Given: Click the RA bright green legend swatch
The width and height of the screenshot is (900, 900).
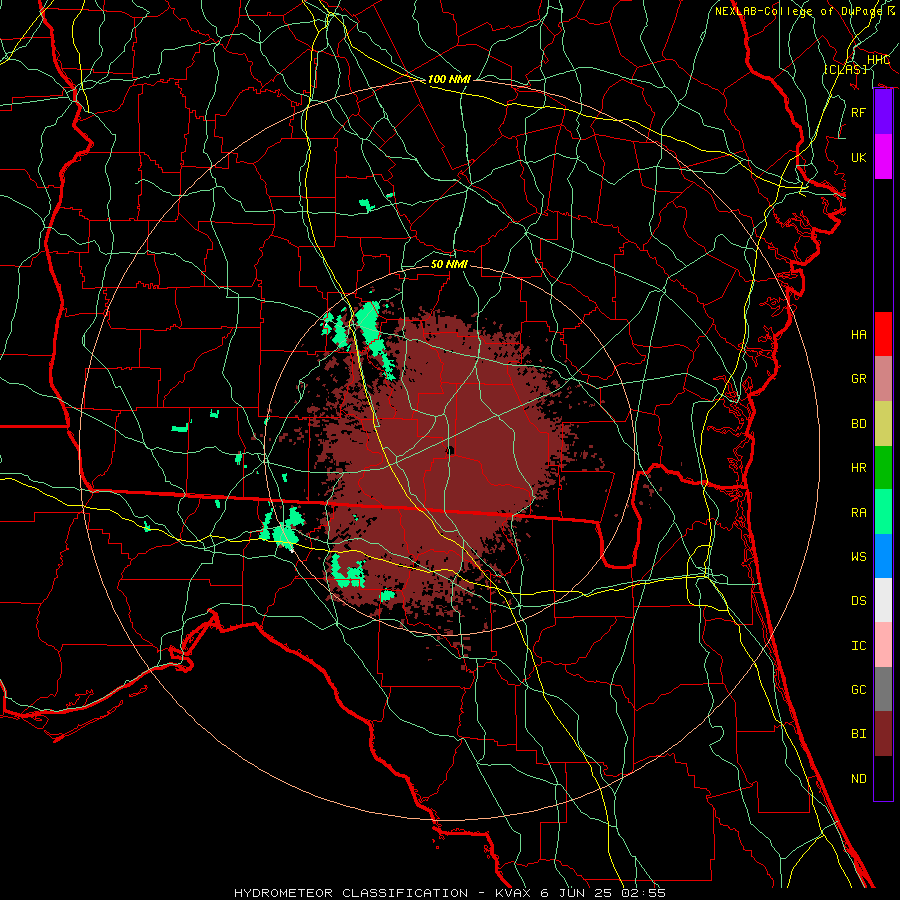Looking at the screenshot, I should tap(883, 512).
